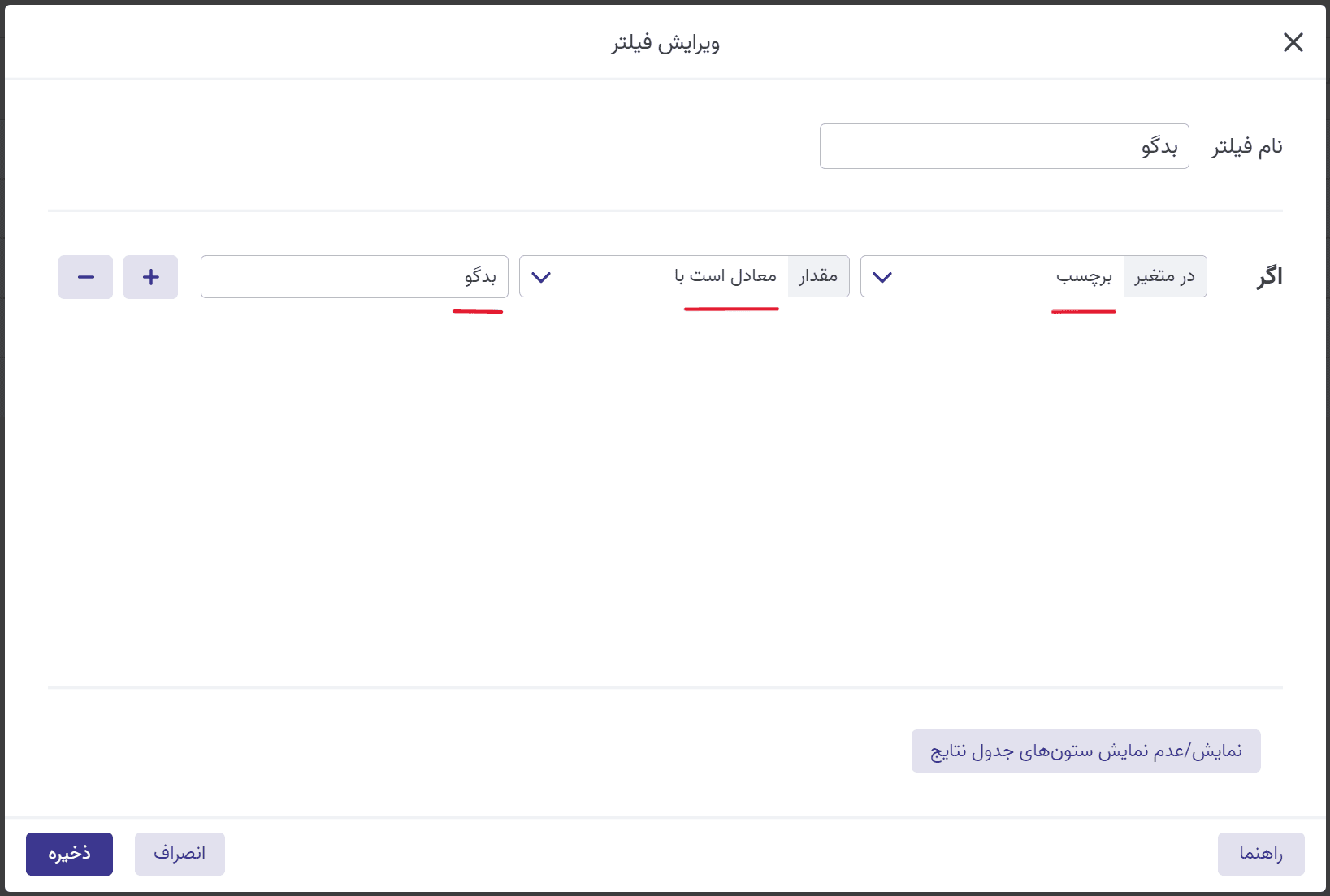Click the در متغیر prefix label
The image size is (1330, 896).
click(1164, 277)
